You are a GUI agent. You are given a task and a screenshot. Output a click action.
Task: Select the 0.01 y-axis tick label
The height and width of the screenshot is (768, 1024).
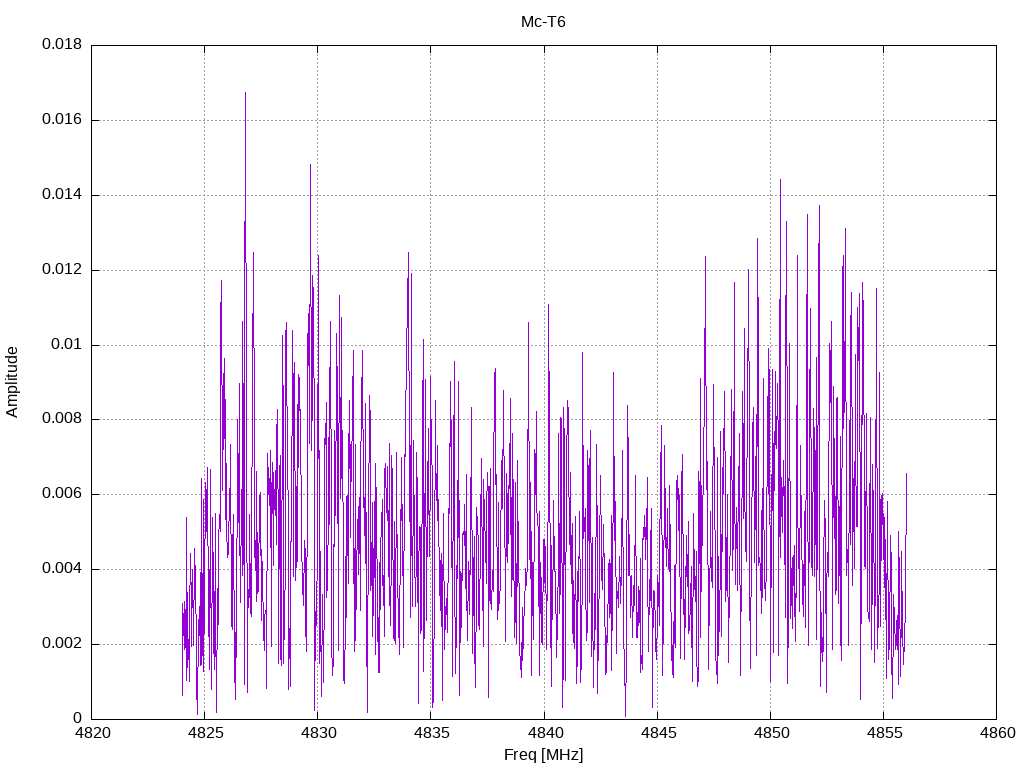[67, 345]
